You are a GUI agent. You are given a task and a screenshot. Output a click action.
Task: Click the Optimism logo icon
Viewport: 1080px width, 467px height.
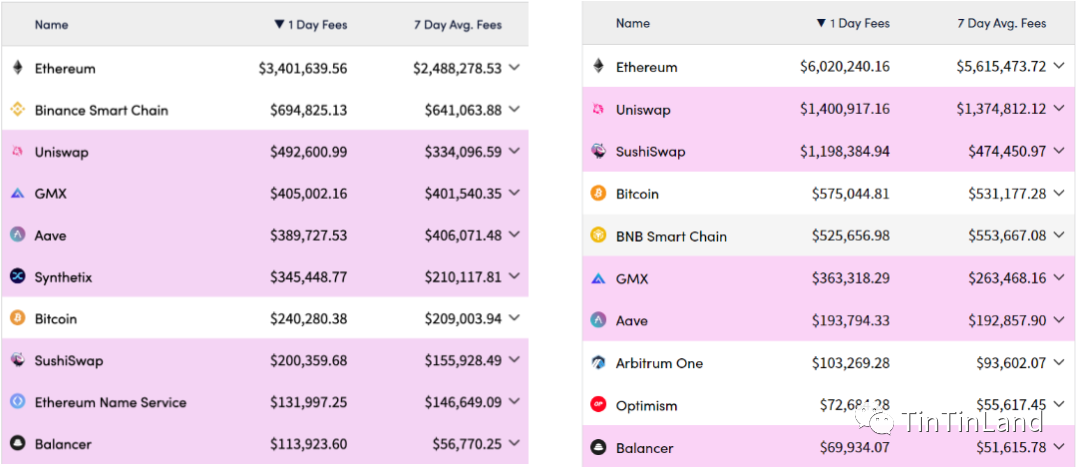point(598,405)
